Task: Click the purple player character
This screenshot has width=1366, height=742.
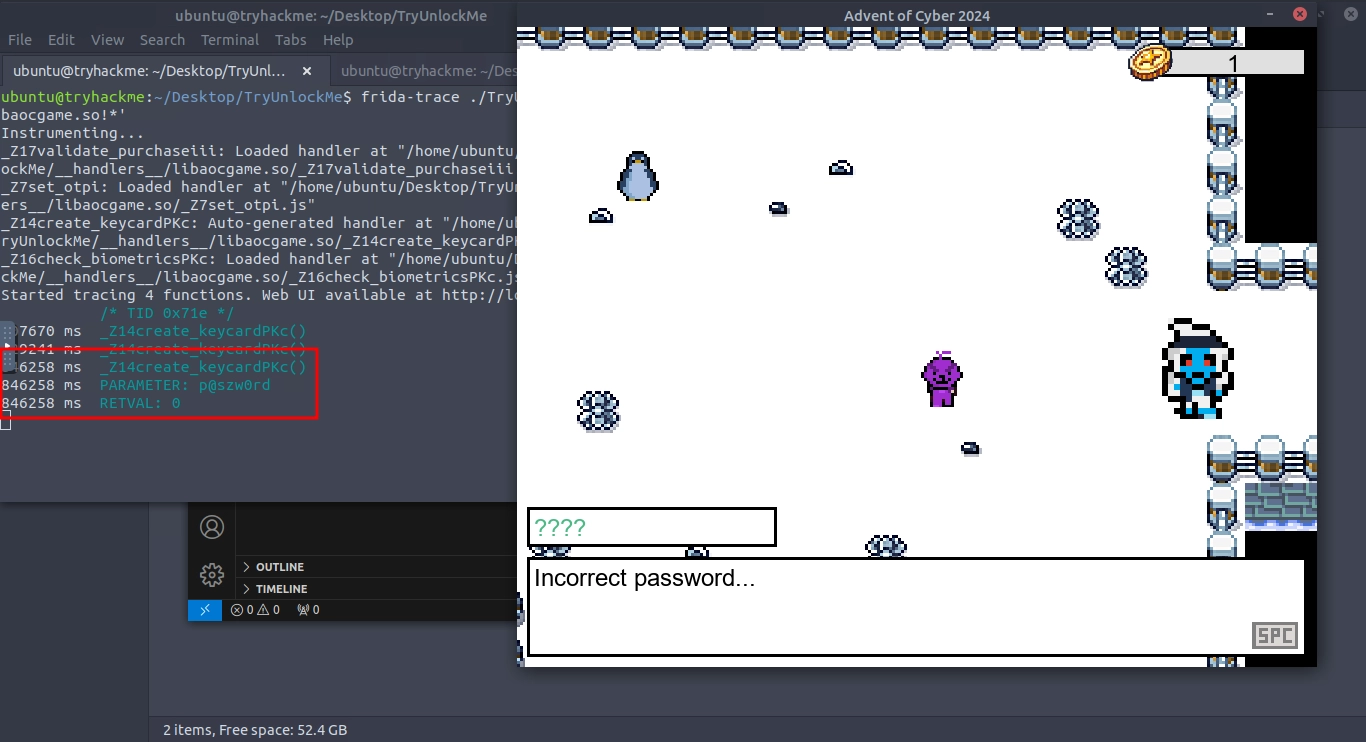Action: (x=941, y=379)
